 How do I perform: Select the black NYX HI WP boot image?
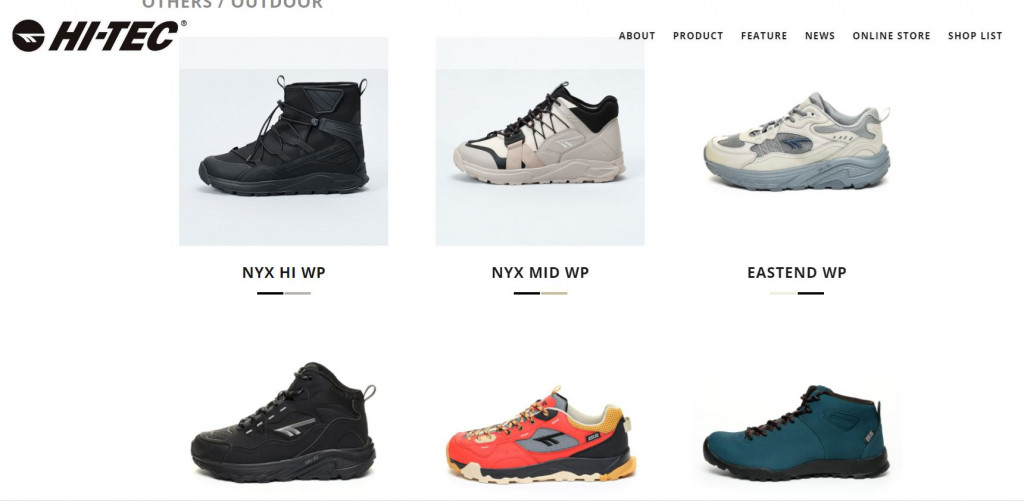[x=283, y=141]
